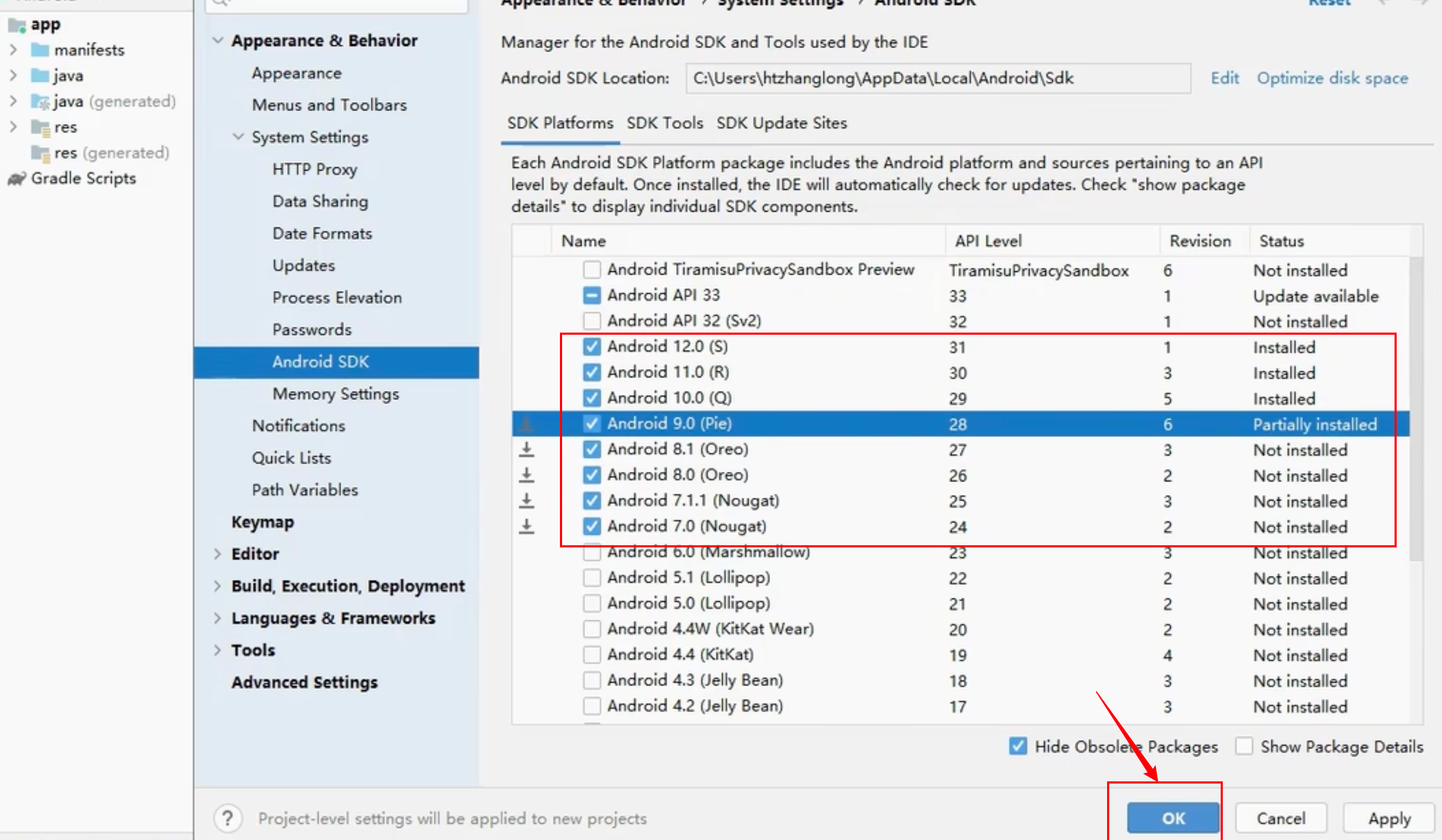Open the SDK Update Sites tab
The image size is (1442, 840).
coord(782,123)
